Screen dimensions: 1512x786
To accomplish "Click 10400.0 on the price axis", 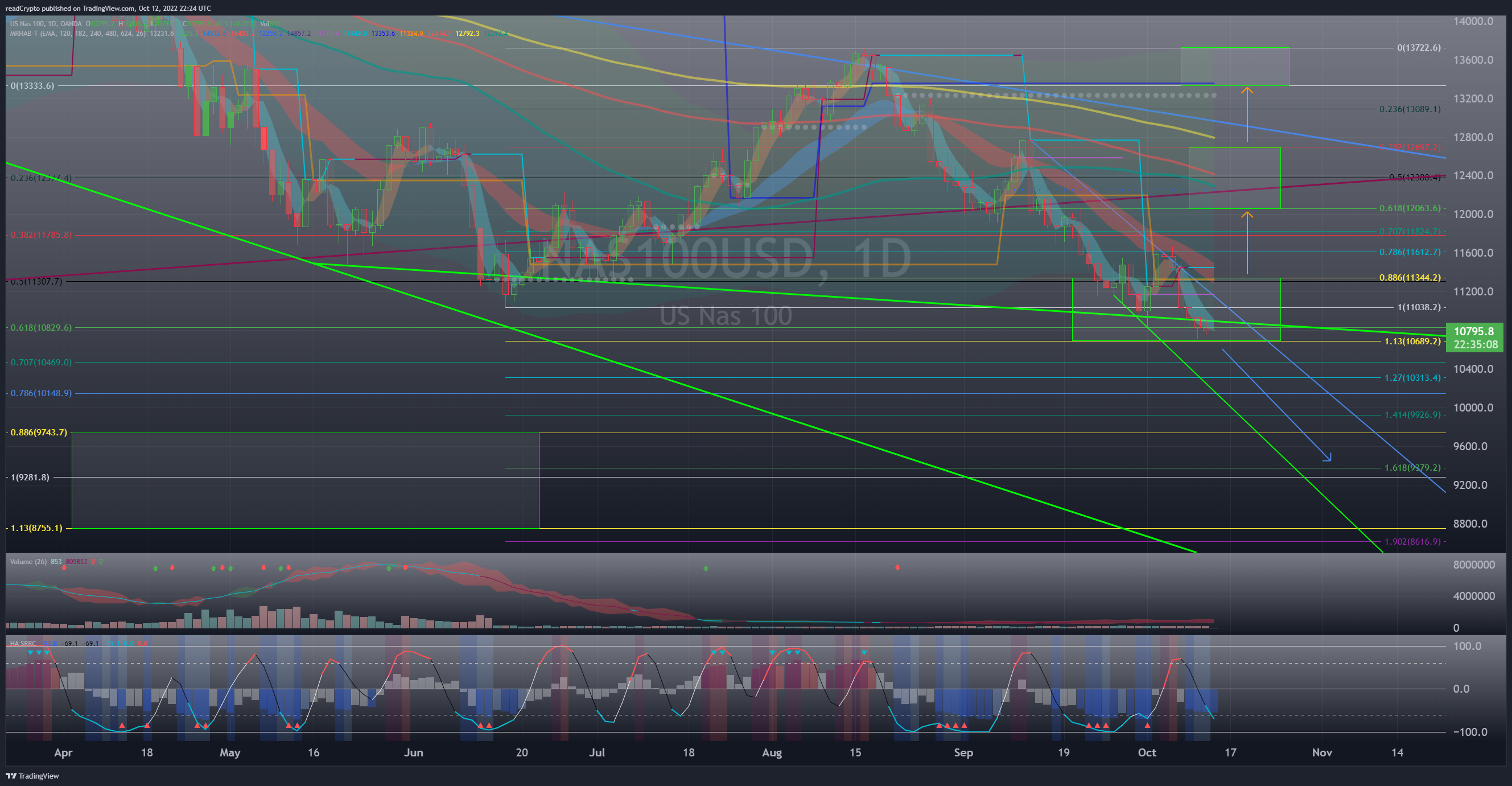I will point(1473,369).
